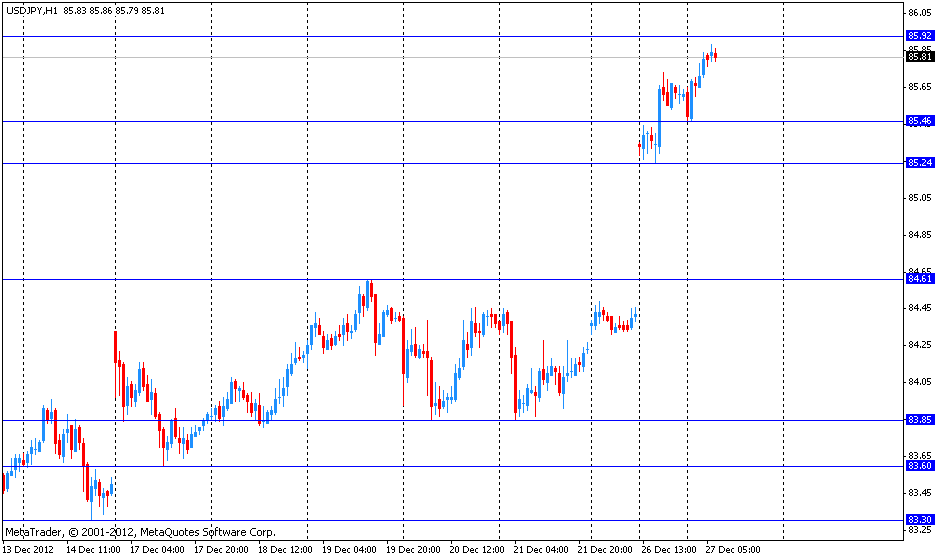Click the 13 Dec 2012 time label
The width and height of the screenshot is (941, 557).
click(28, 549)
